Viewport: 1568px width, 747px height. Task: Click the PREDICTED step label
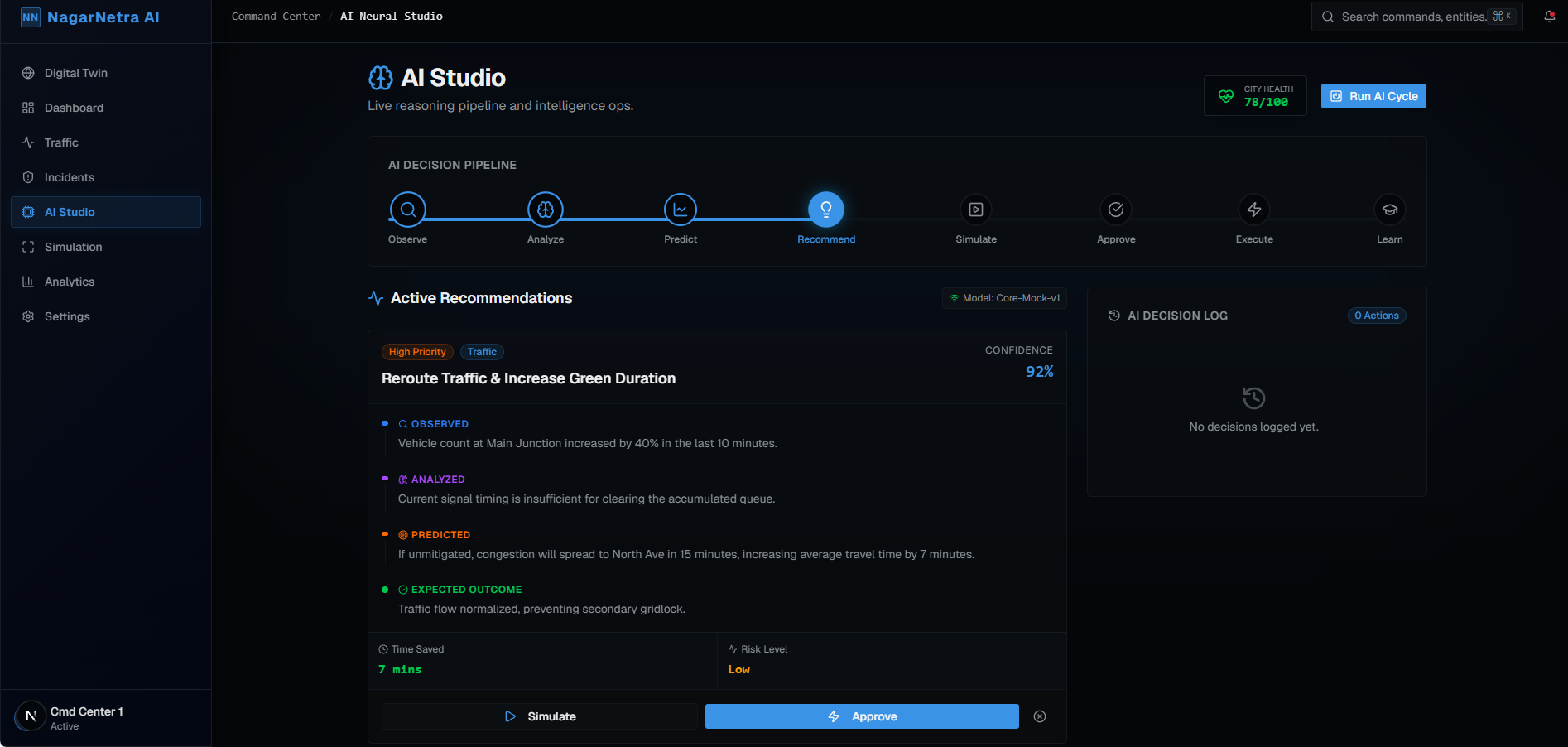coord(440,535)
